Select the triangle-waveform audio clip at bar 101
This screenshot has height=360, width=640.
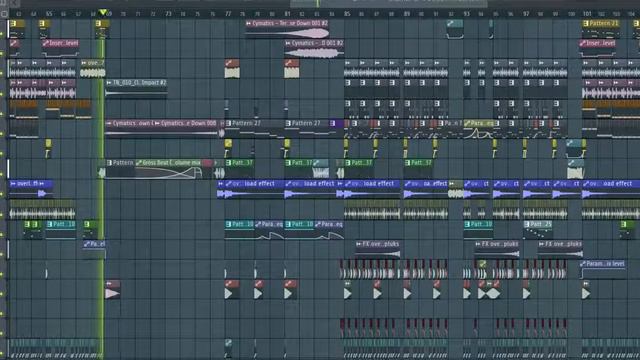point(586,289)
